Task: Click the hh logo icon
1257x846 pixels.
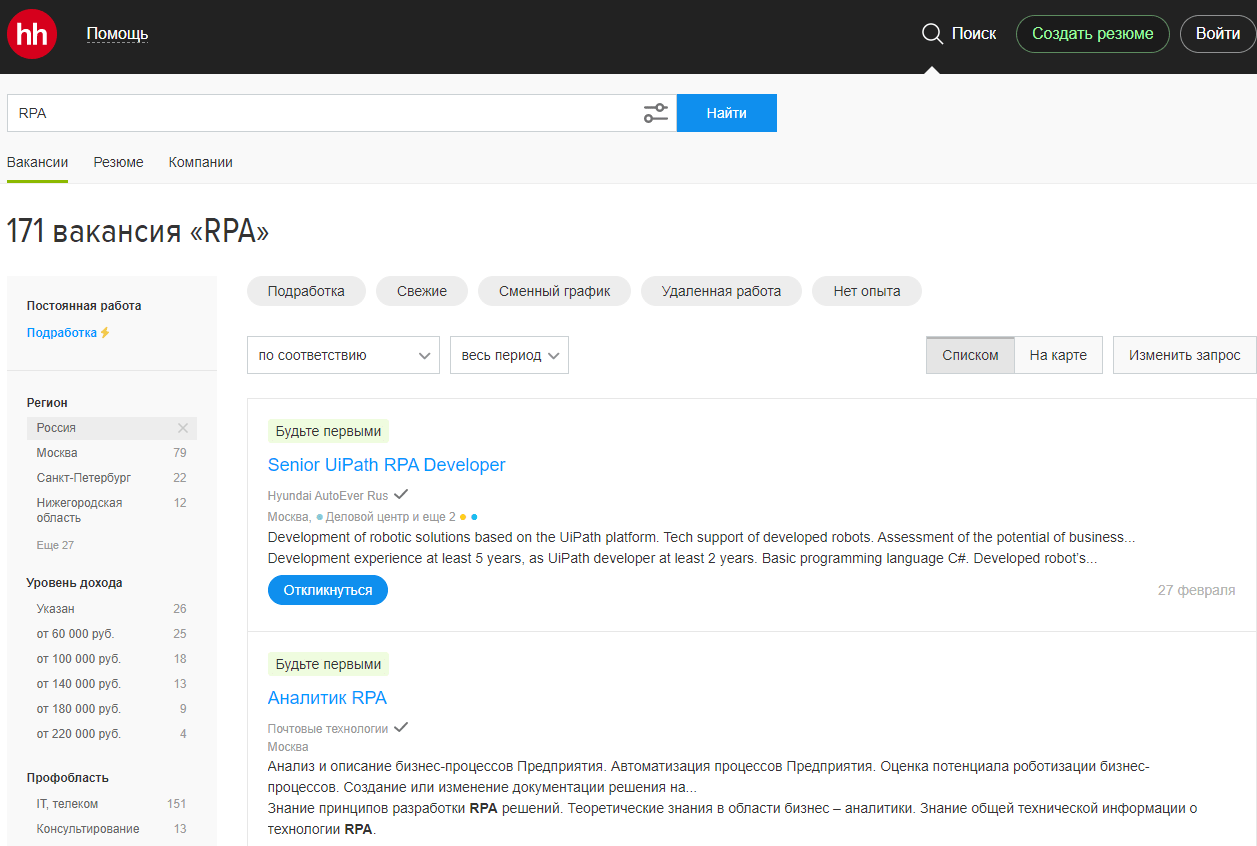Action: pos(32,34)
